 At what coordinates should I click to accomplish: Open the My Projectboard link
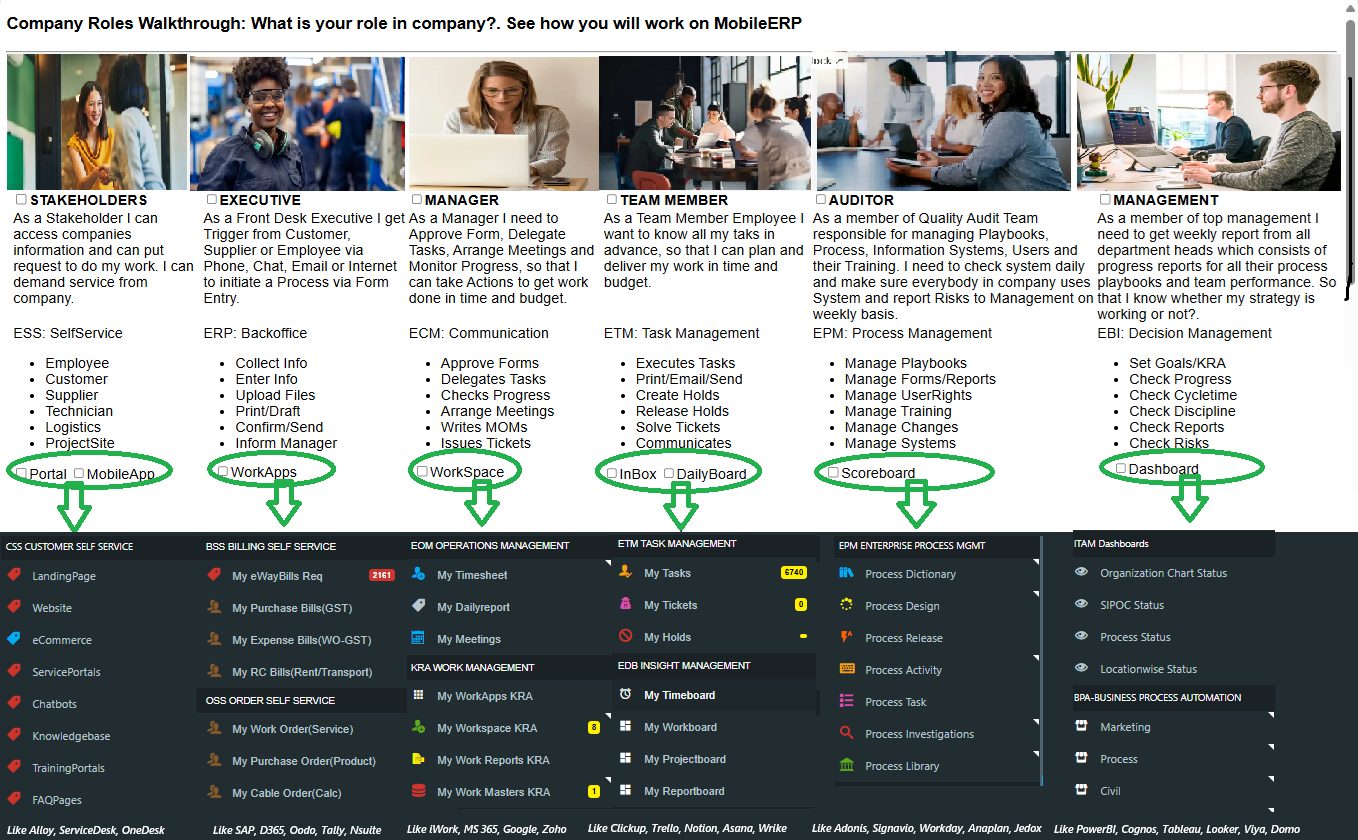pos(685,759)
